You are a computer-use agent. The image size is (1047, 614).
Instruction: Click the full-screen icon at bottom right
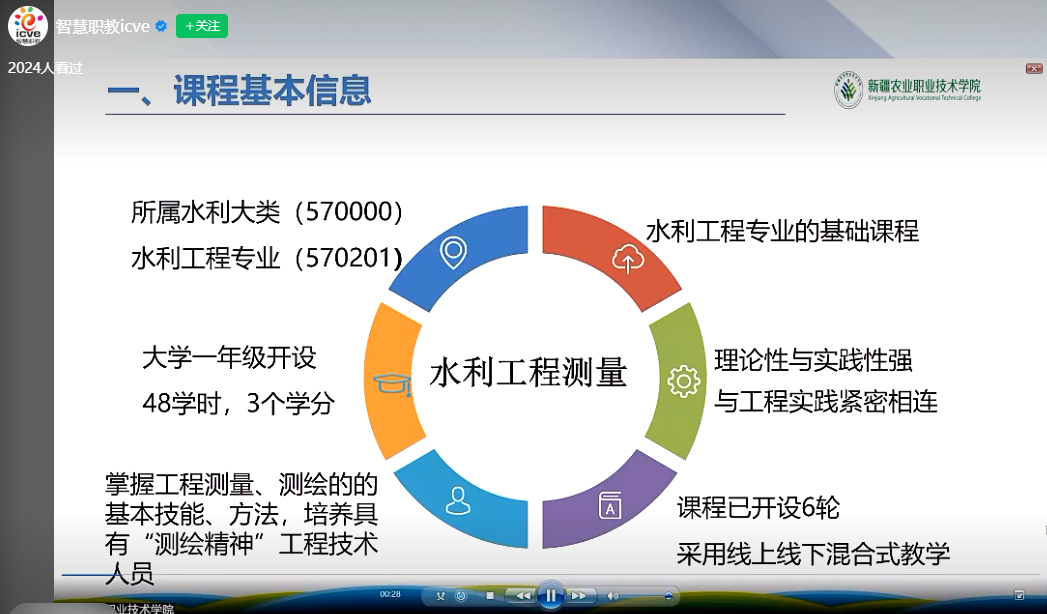pyautogui.click(x=1019, y=595)
